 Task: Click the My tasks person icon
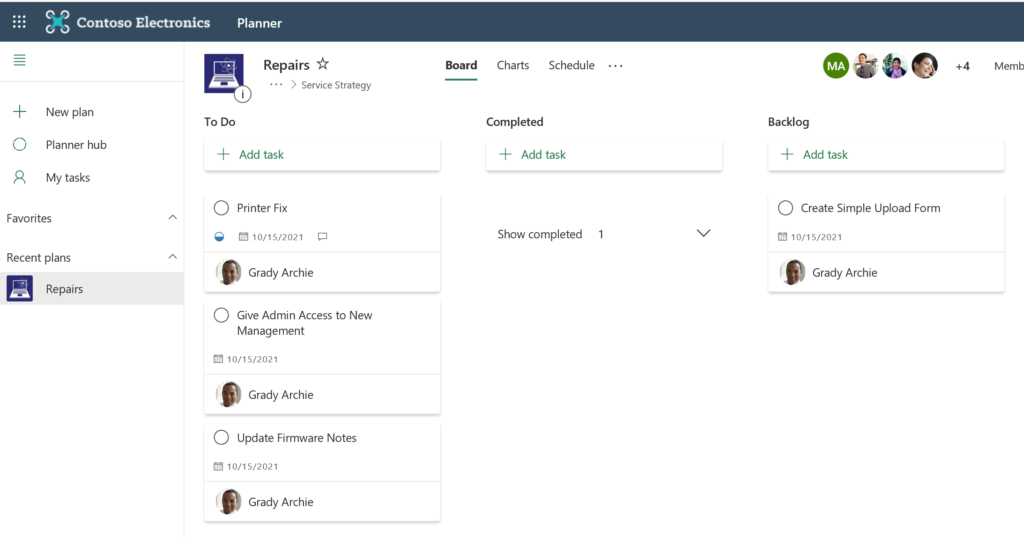(20, 177)
